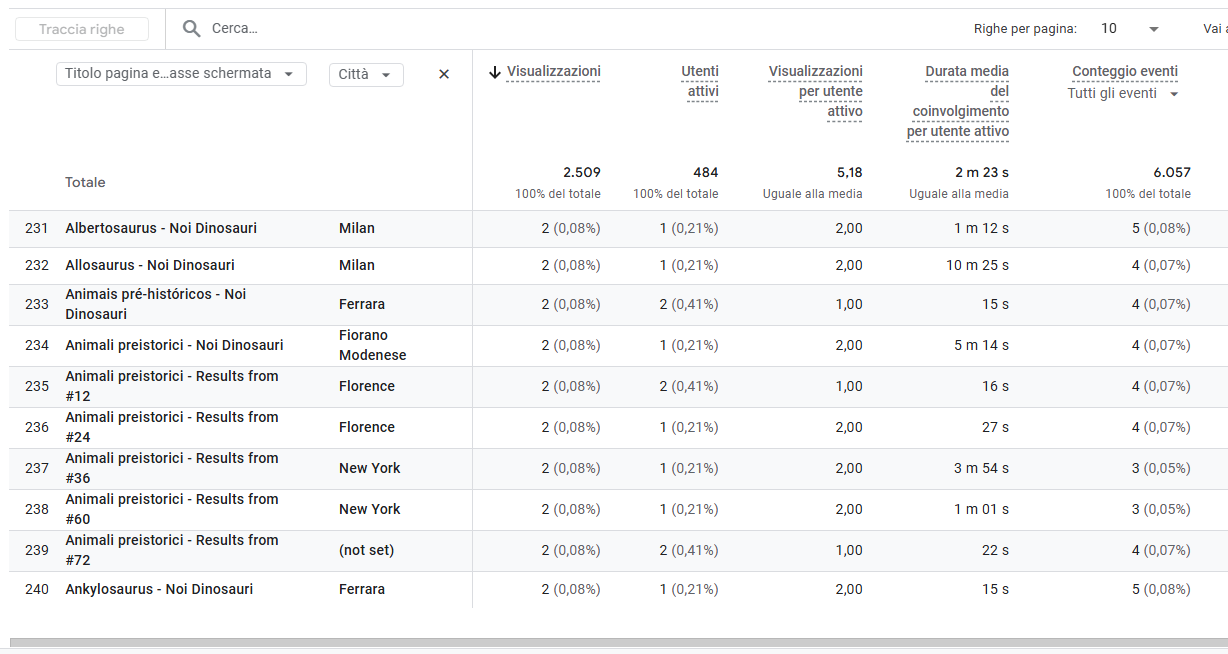The image size is (1228, 654).
Task: Click the horizontal scrollbar at the bottom
Action: (x=619, y=643)
